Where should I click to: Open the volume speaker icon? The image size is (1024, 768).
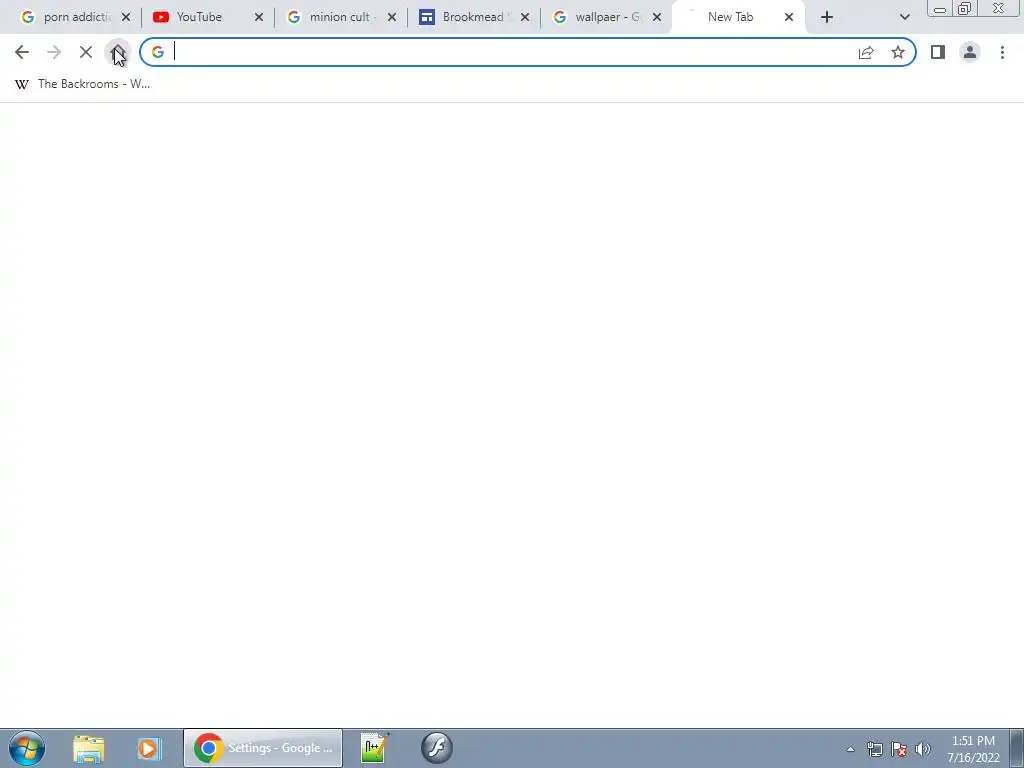coord(923,749)
